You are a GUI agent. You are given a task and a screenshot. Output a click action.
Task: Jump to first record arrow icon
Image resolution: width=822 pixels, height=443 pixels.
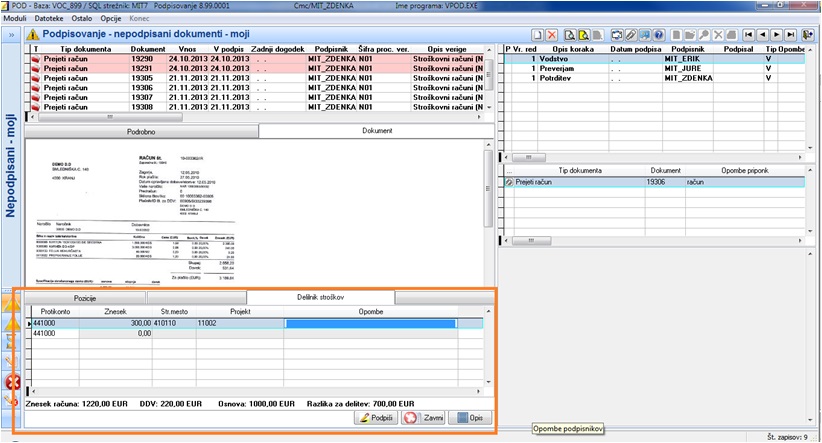tap(749, 35)
